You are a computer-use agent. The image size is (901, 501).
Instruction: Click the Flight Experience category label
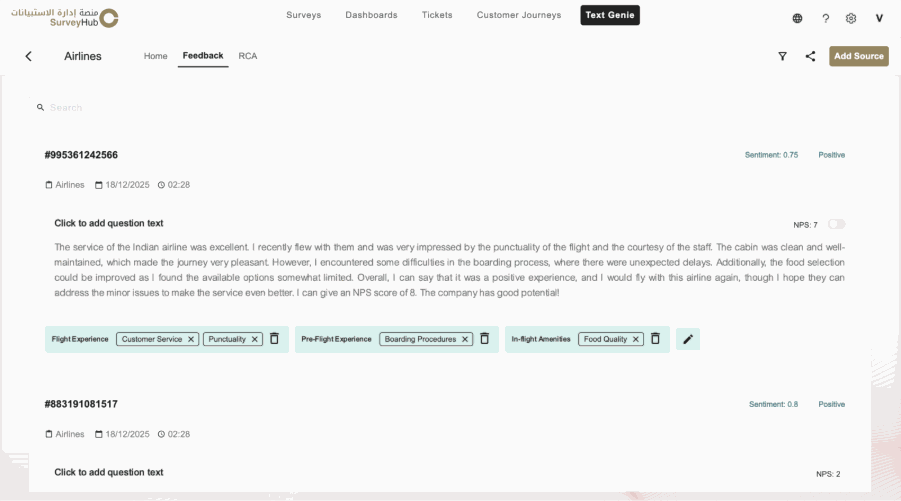[80, 339]
